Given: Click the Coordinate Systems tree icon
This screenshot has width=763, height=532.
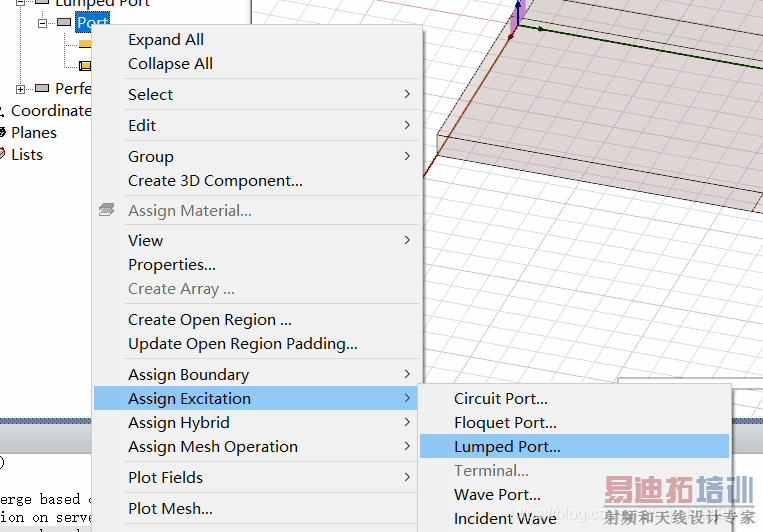Looking at the screenshot, I should 3,111.
